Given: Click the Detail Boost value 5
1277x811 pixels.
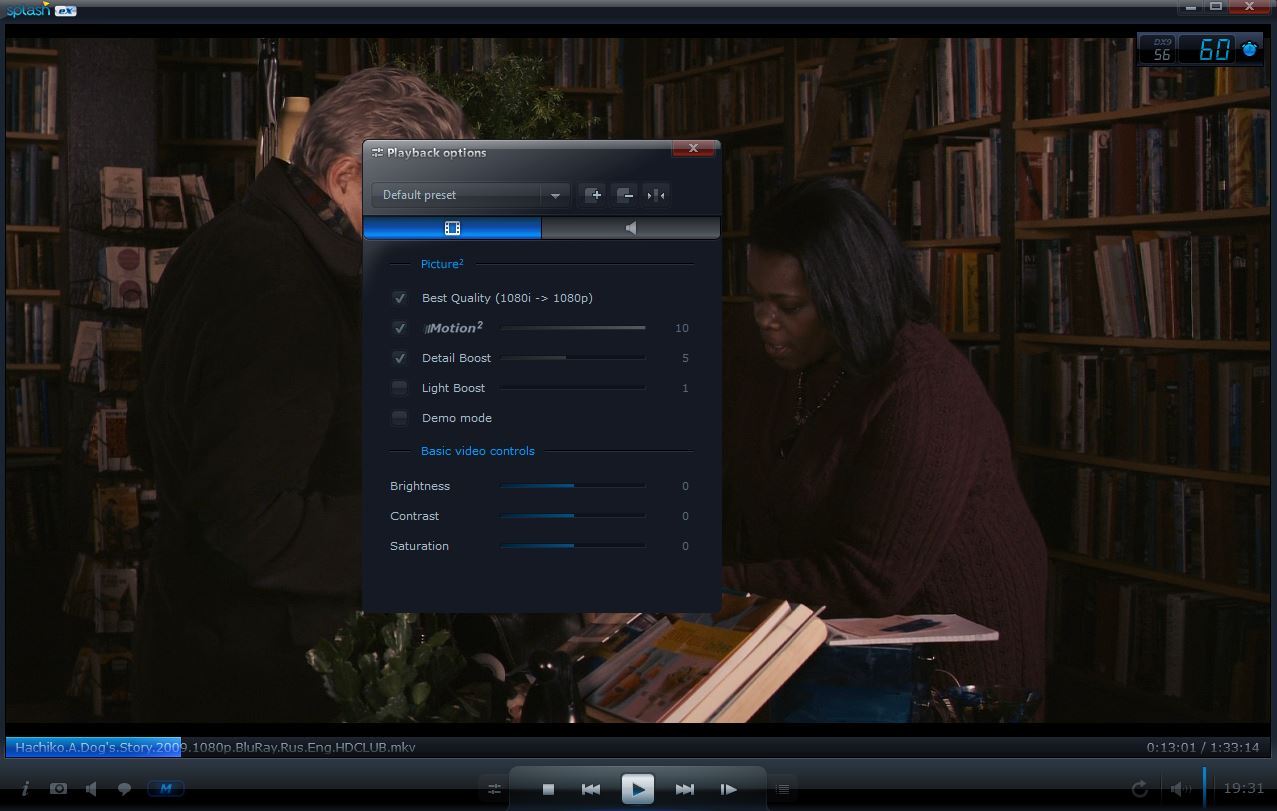Looking at the screenshot, I should pos(685,358).
